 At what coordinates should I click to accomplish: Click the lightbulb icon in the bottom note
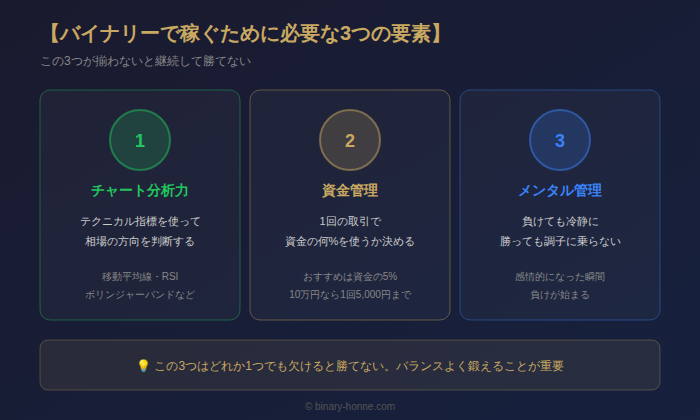[143, 366]
